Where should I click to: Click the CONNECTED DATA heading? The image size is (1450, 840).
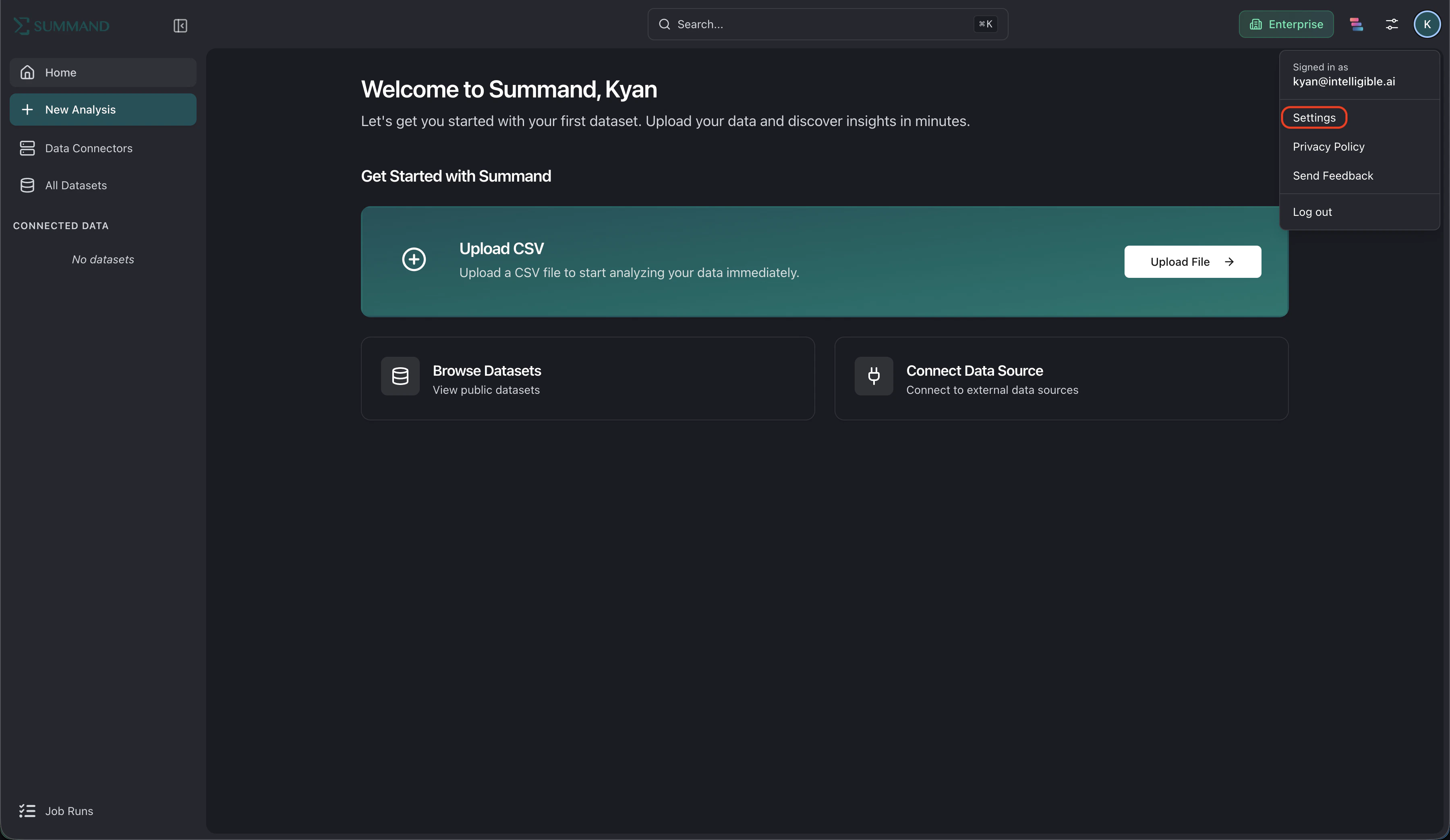[x=61, y=226]
